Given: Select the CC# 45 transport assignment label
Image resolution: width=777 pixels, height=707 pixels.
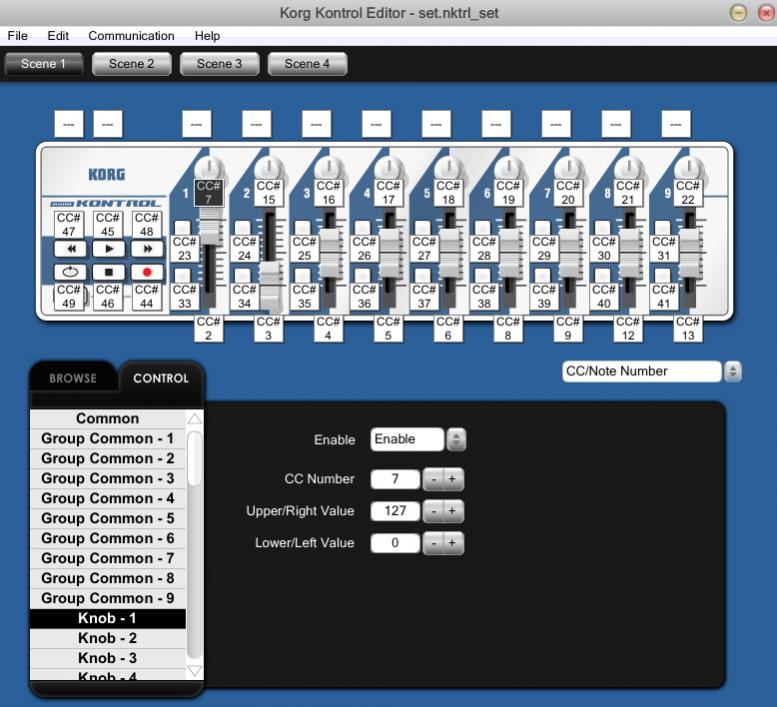Looking at the screenshot, I should [108, 224].
